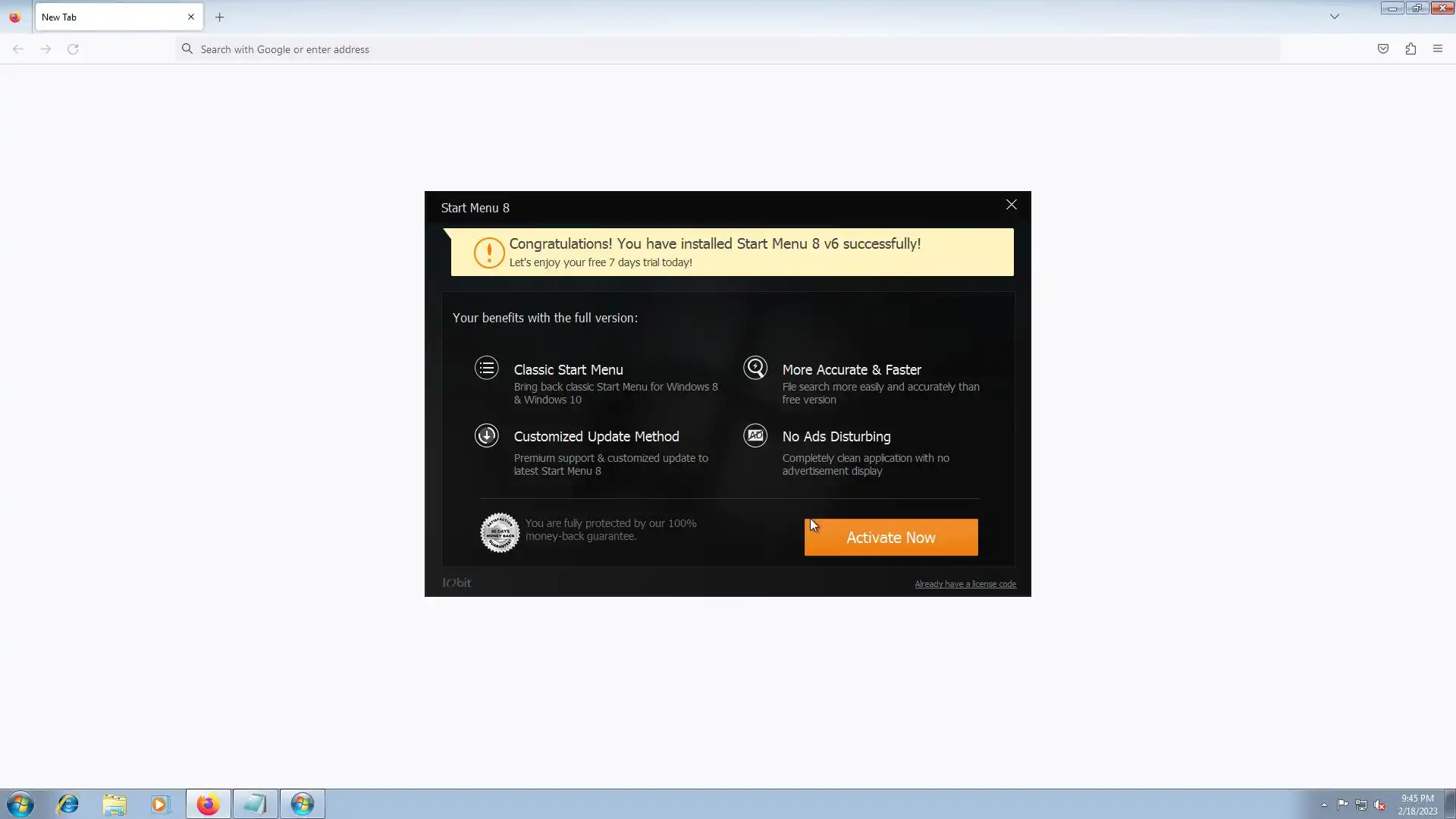The width and height of the screenshot is (1456, 819).
Task: Click the Save to Pocket icon
Action: (x=1383, y=49)
